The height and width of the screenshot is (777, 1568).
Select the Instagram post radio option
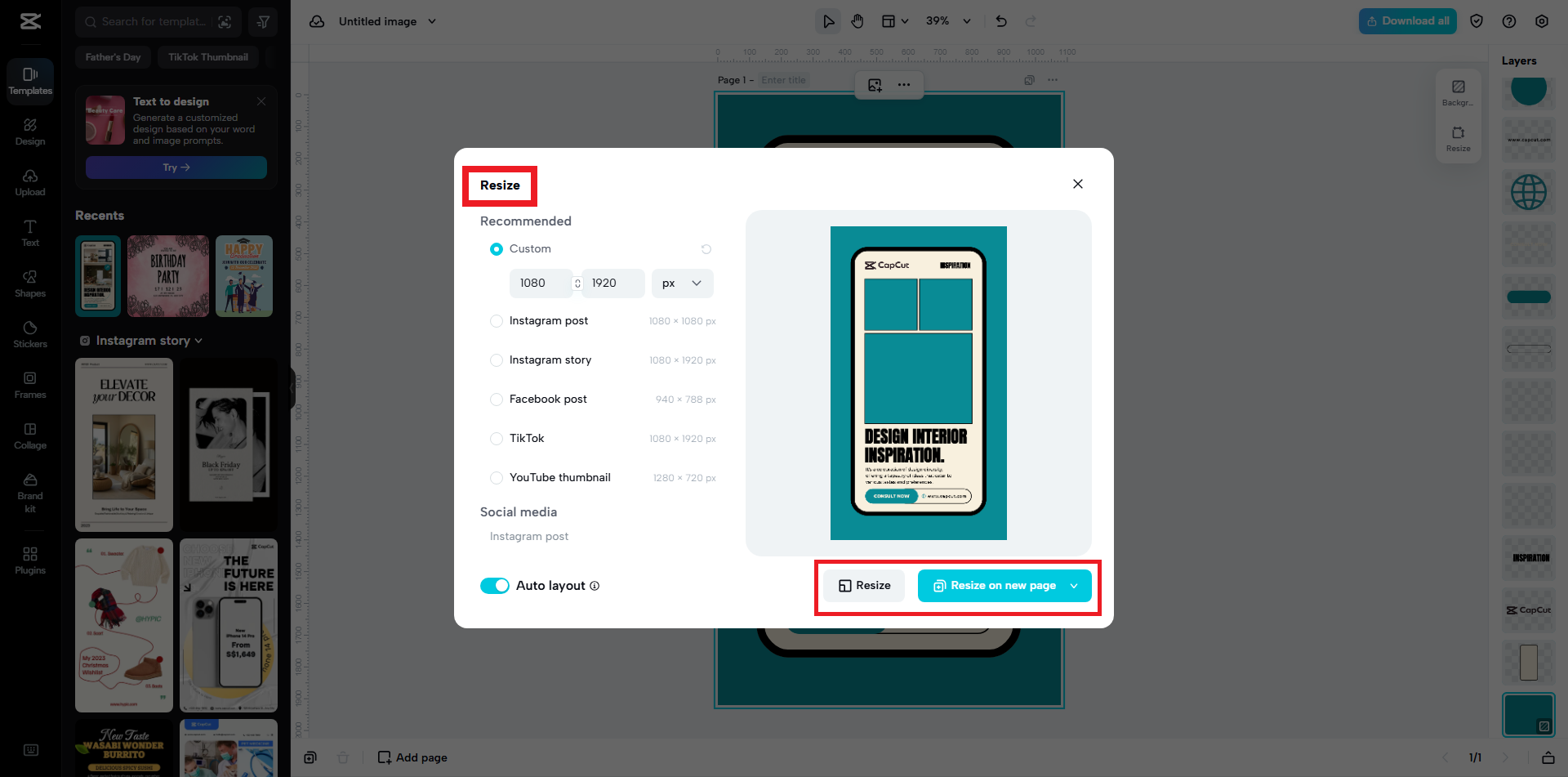pyautogui.click(x=497, y=321)
